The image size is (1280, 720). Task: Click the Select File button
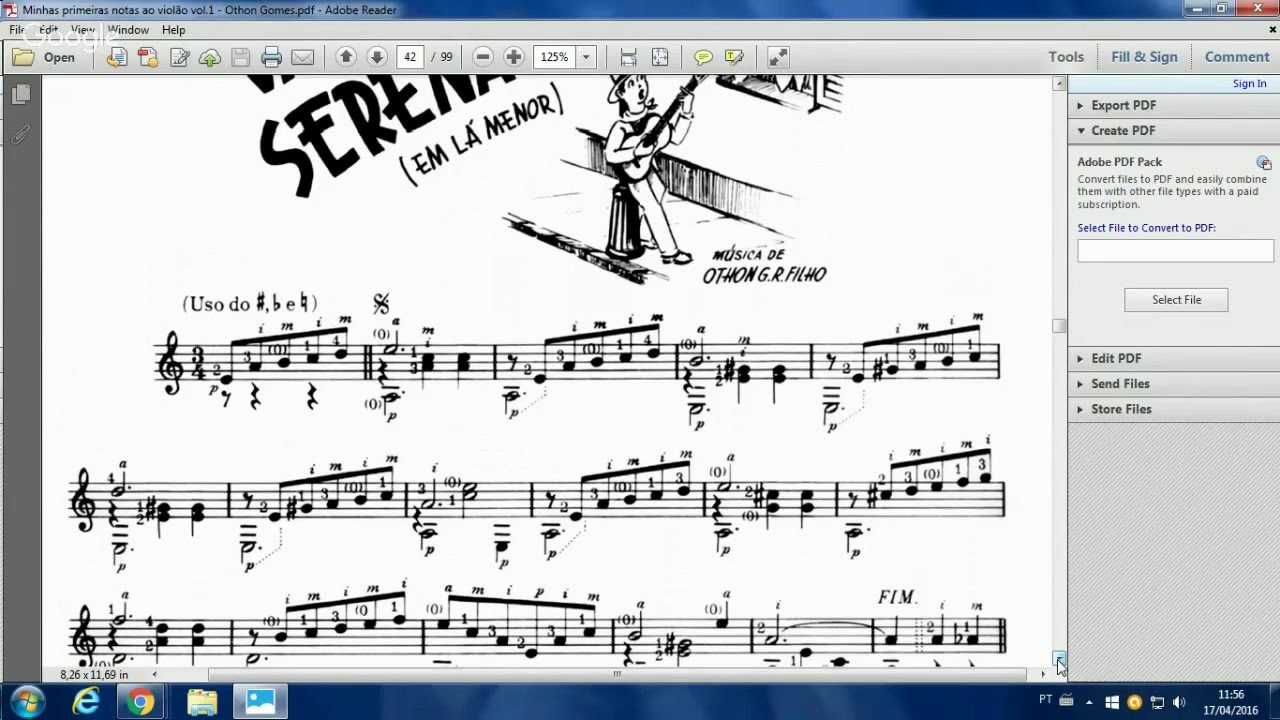point(1176,300)
